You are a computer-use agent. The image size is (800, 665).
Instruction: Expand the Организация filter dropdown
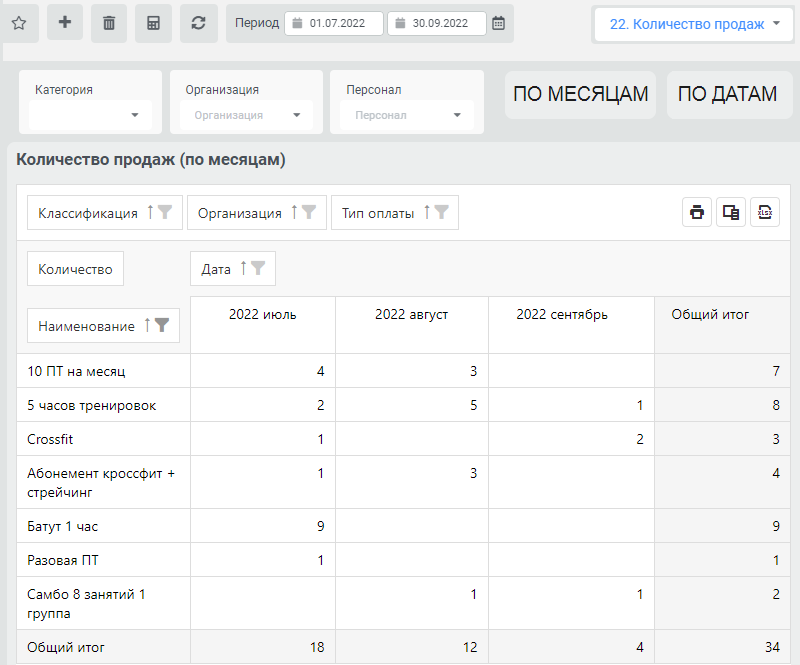tap(246, 115)
